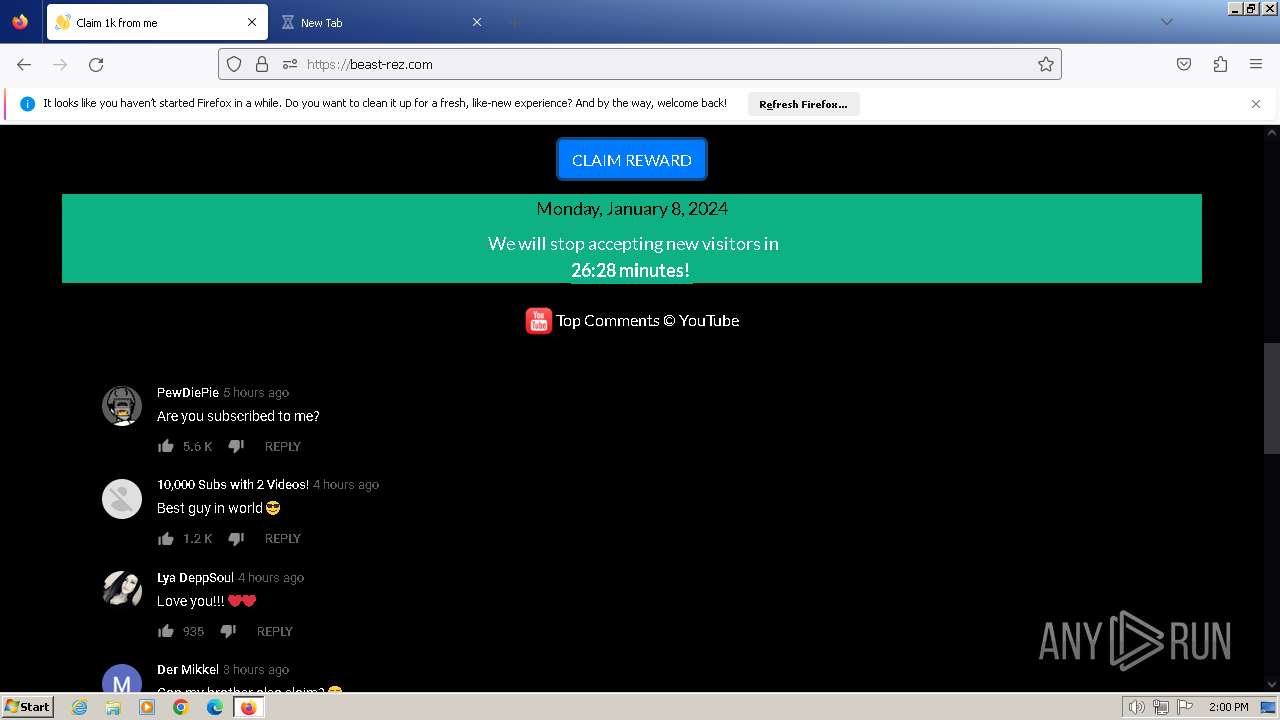Open the Save to Pocket icon
Image resolution: width=1280 pixels, height=720 pixels.
point(1184,64)
